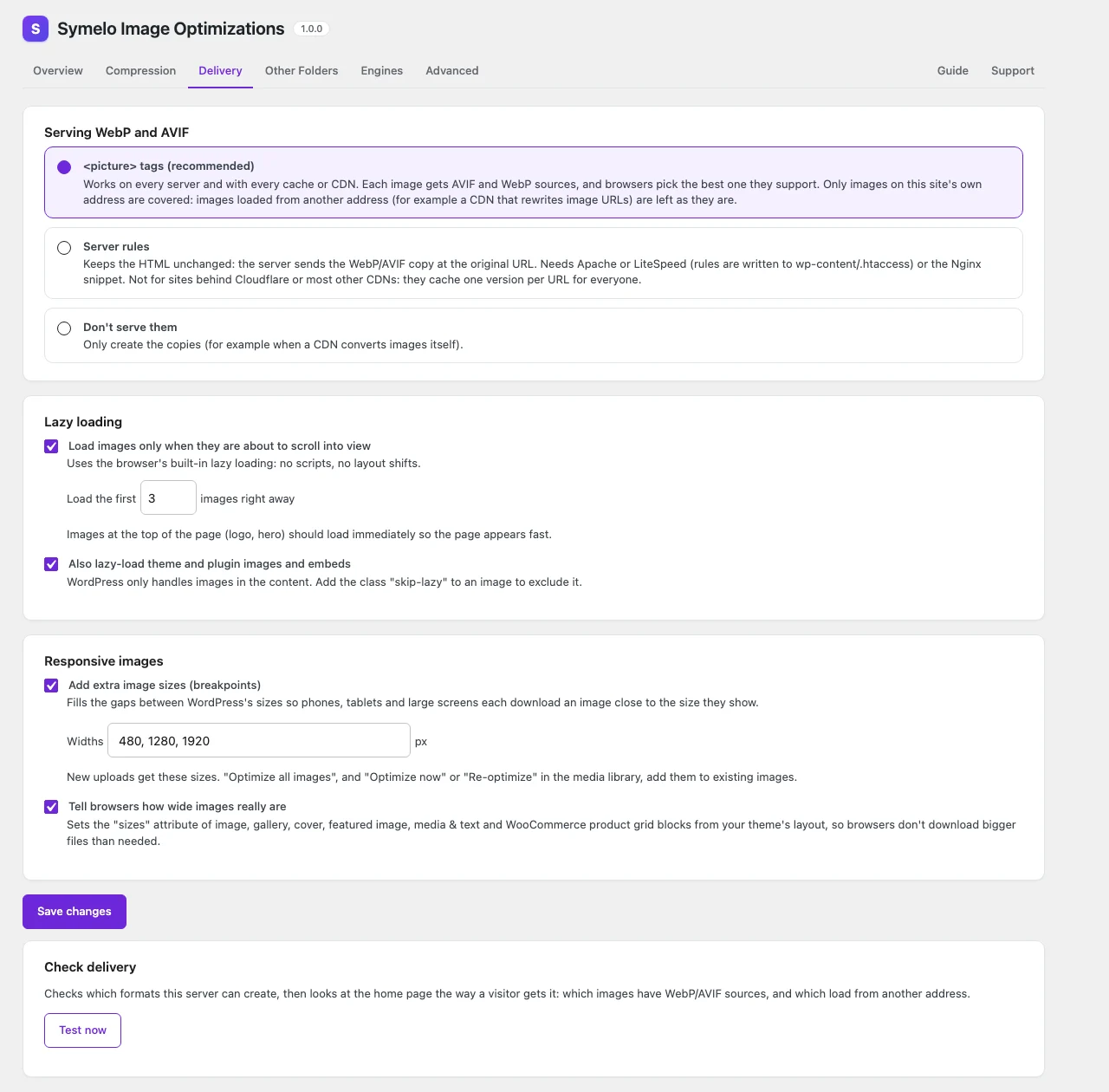Screen dimensions: 1109x1092
Task: Disable Add extra image sizes (breakpoints)
Action: (51, 686)
